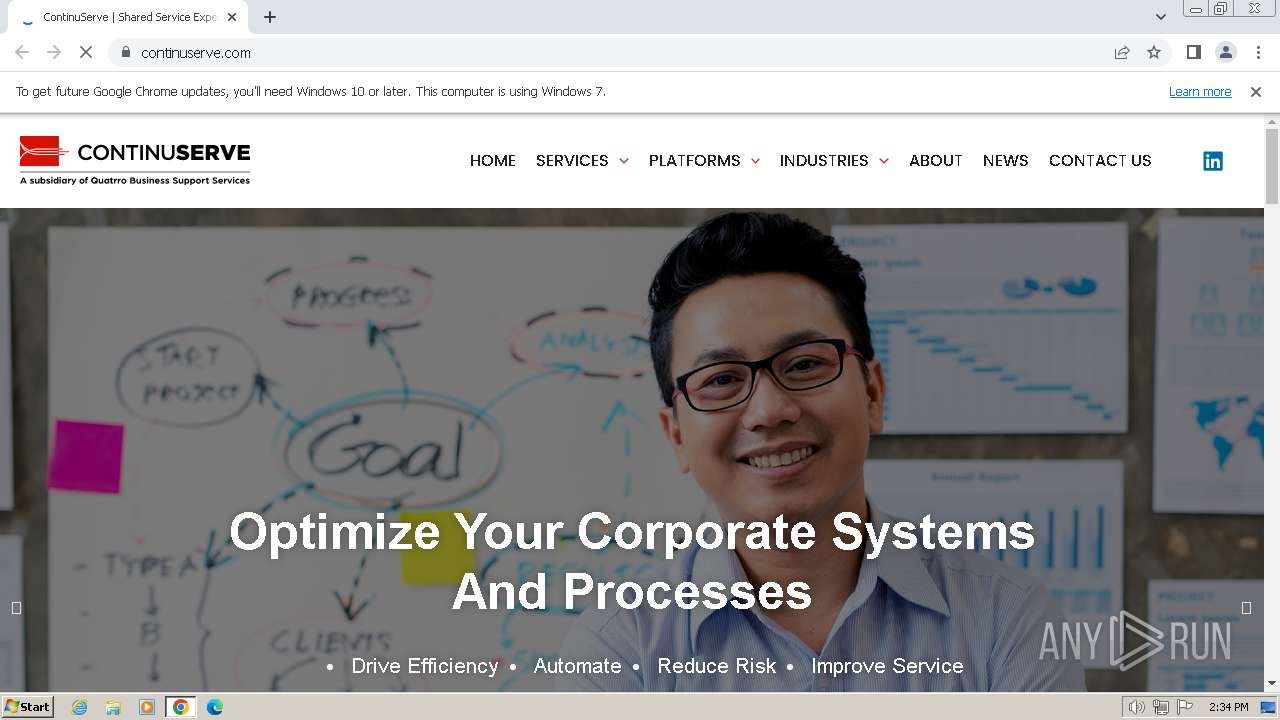
Task: Click the scrollbar down arrow
Action: point(1272,684)
